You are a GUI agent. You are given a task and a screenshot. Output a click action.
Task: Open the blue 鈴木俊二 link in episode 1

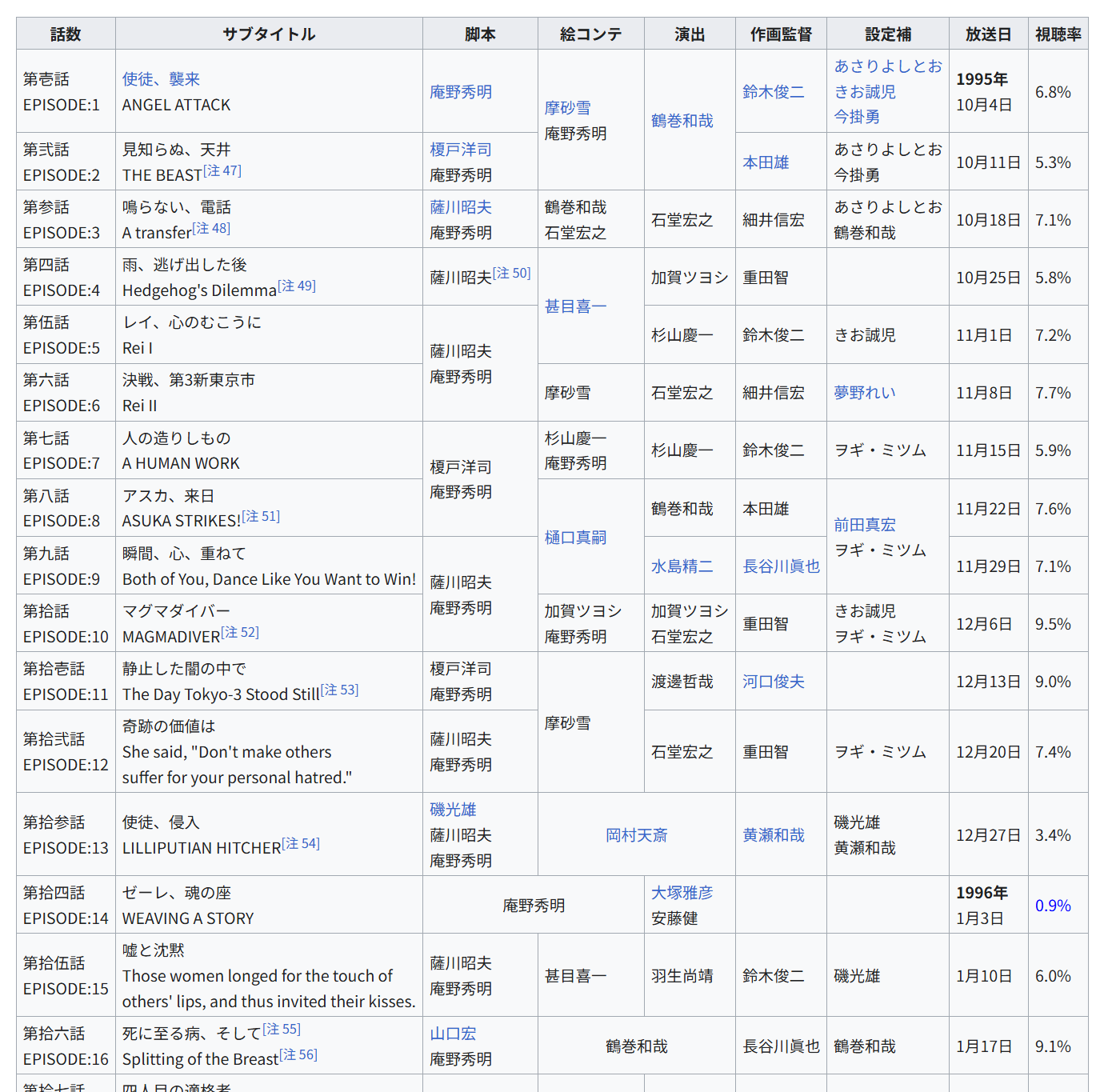tap(773, 92)
